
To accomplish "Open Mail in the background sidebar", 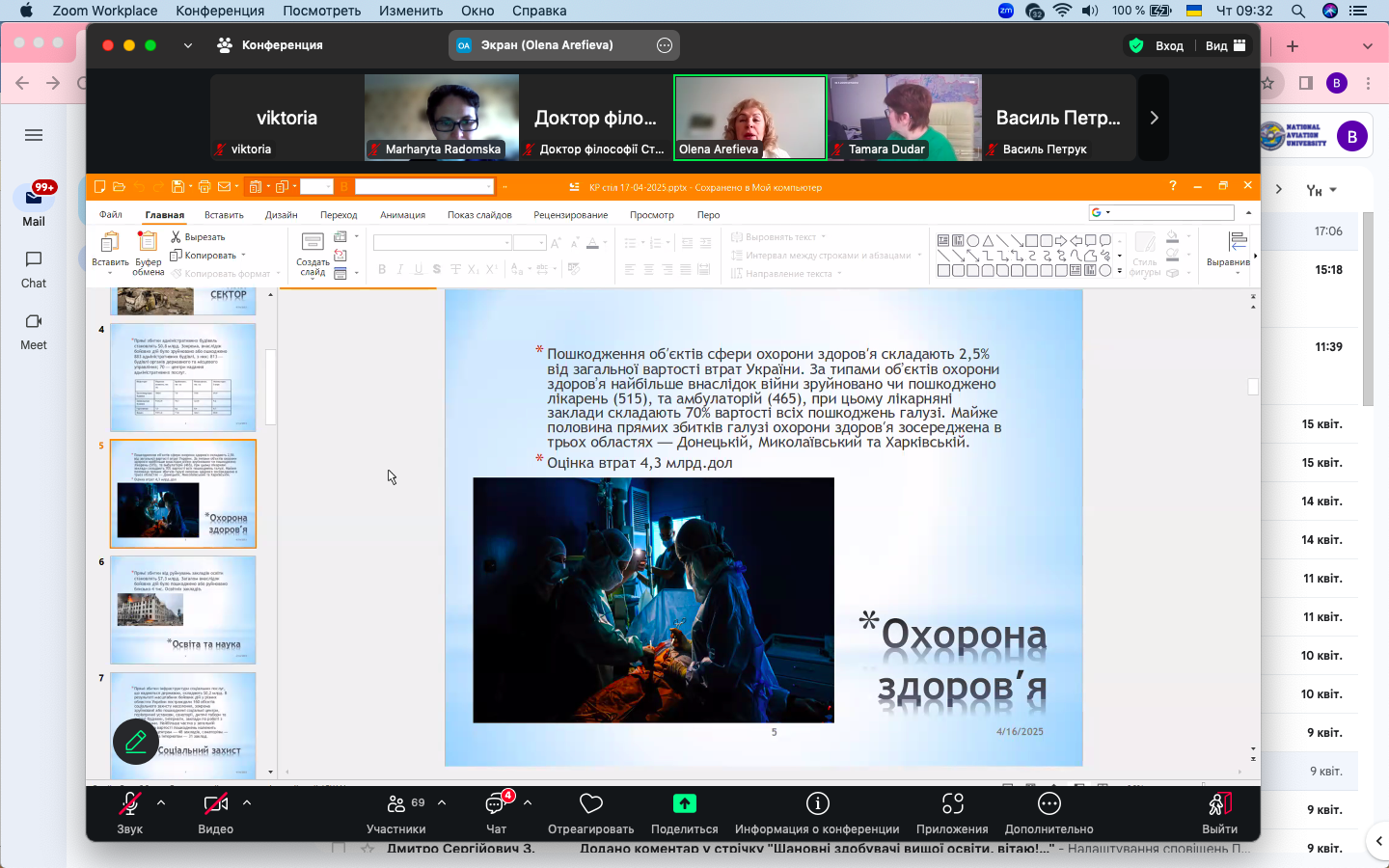I will pos(34,204).
